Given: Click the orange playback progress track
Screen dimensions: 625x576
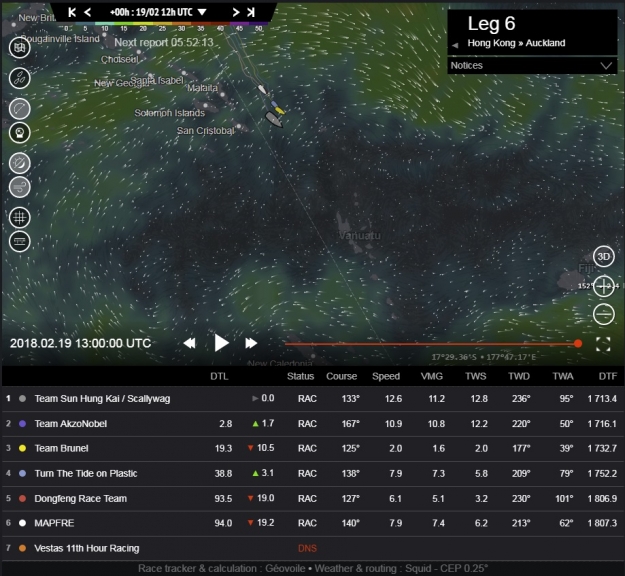Looking at the screenshot, I should click(430, 344).
